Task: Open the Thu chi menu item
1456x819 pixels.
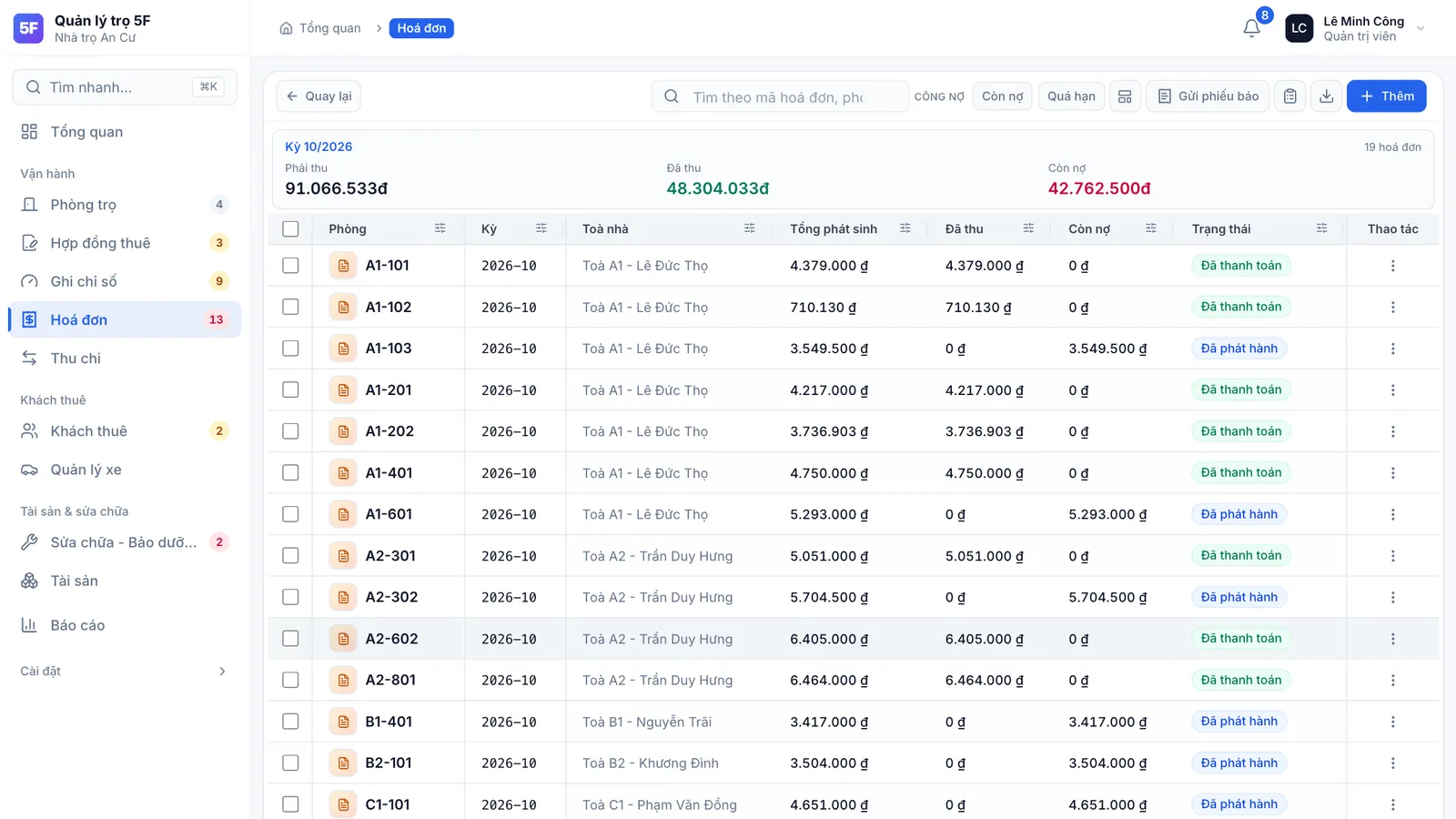Action: [x=125, y=359]
